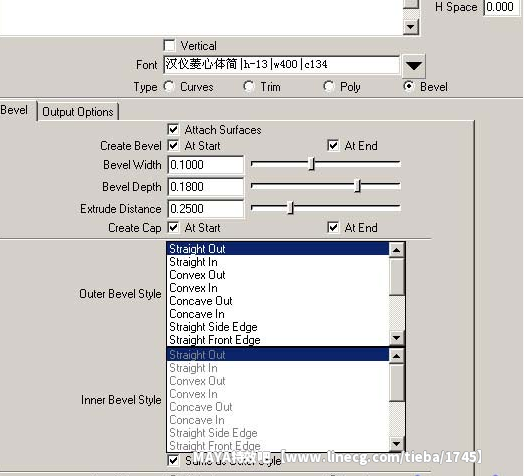The image size is (524, 476).
Task: Toggle Same as Outer Style checkbox
Action: 173,461
